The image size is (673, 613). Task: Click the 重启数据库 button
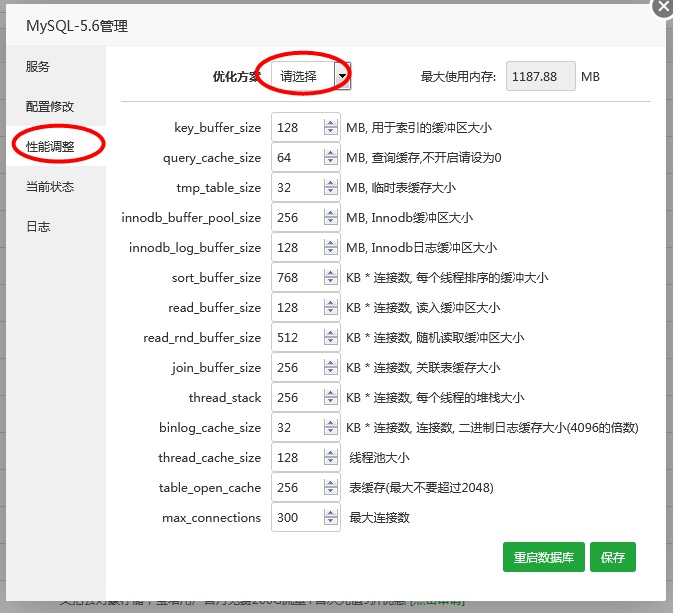(x=543, y=557)
